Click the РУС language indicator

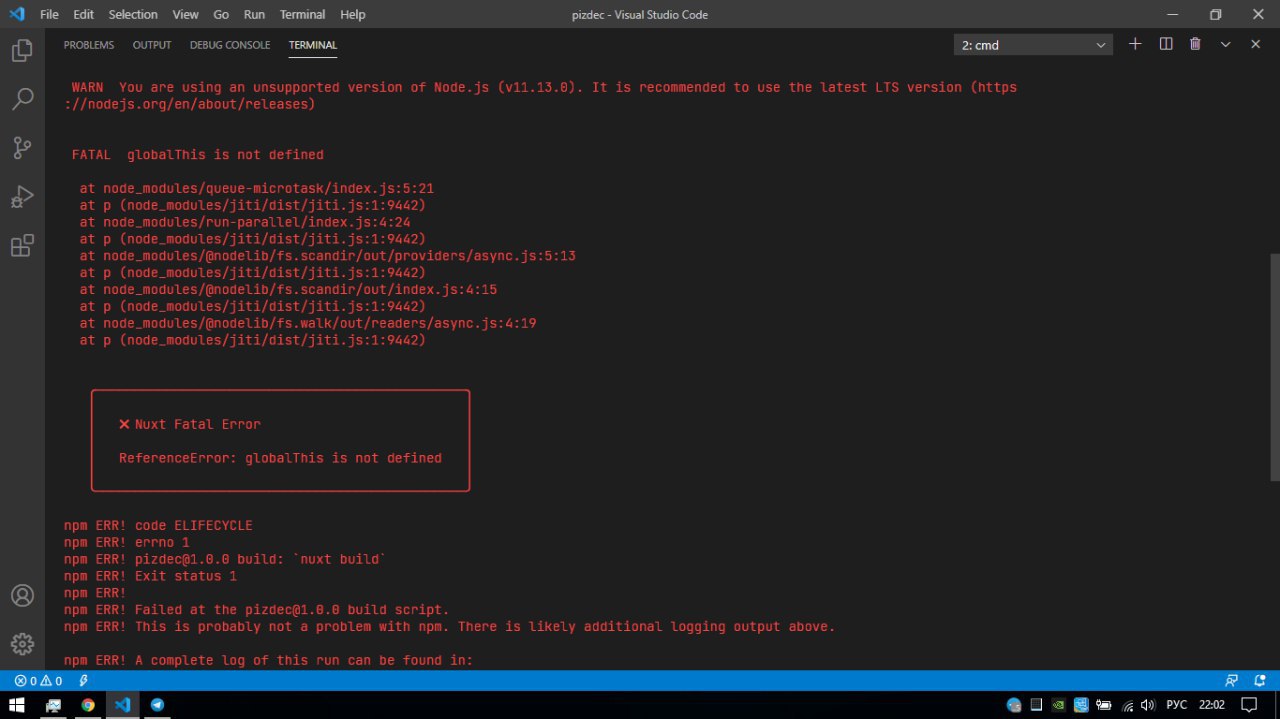(x=1176, y=704)
